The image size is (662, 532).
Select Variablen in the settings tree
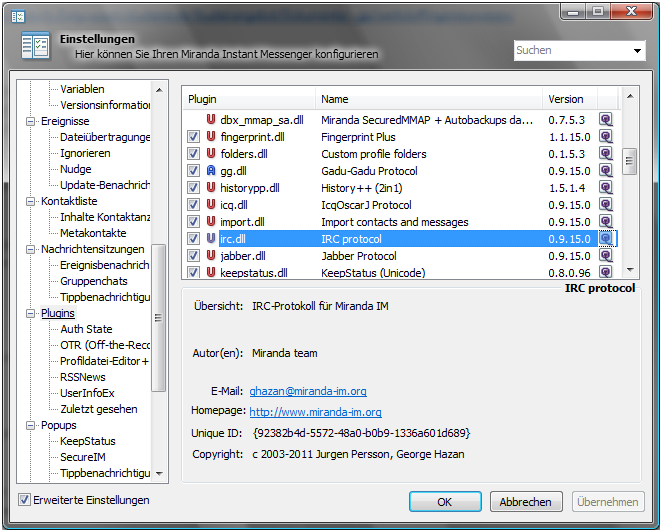82,89
